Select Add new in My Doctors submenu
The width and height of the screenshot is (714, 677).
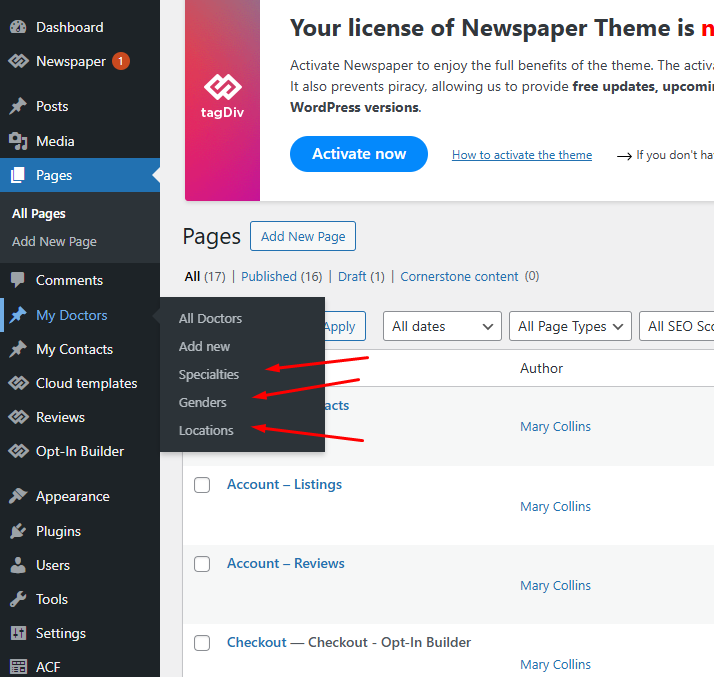[204, 346]
